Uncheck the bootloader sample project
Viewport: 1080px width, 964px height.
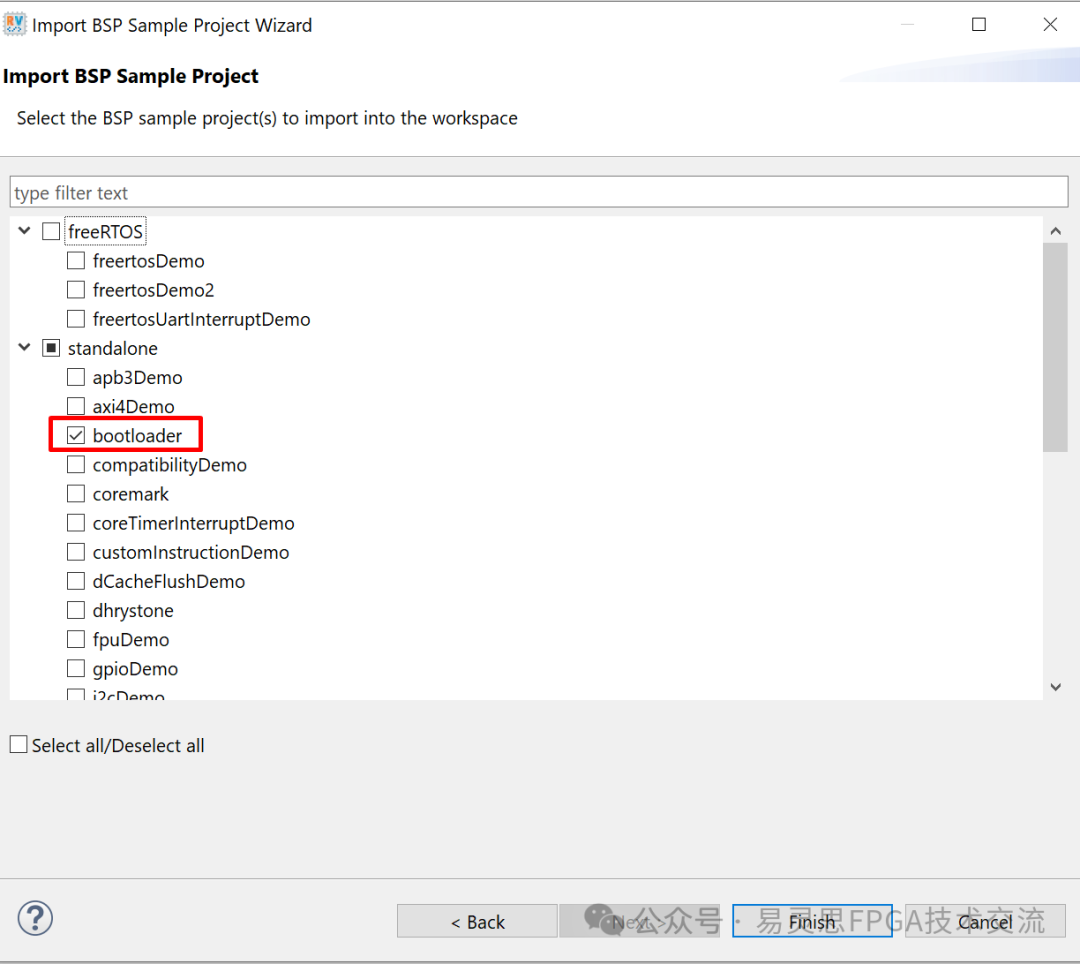coord(76,436)
